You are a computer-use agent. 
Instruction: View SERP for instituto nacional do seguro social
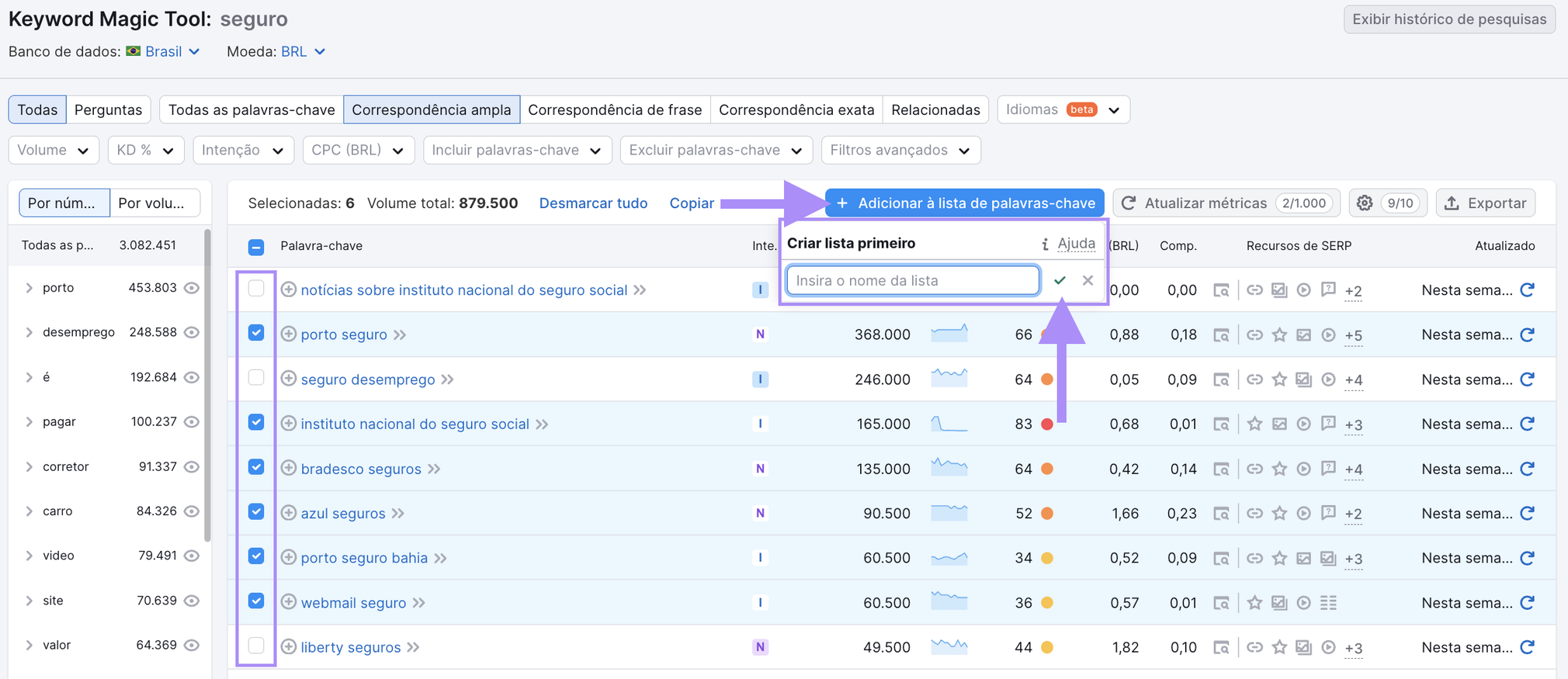pos(1221,424)
